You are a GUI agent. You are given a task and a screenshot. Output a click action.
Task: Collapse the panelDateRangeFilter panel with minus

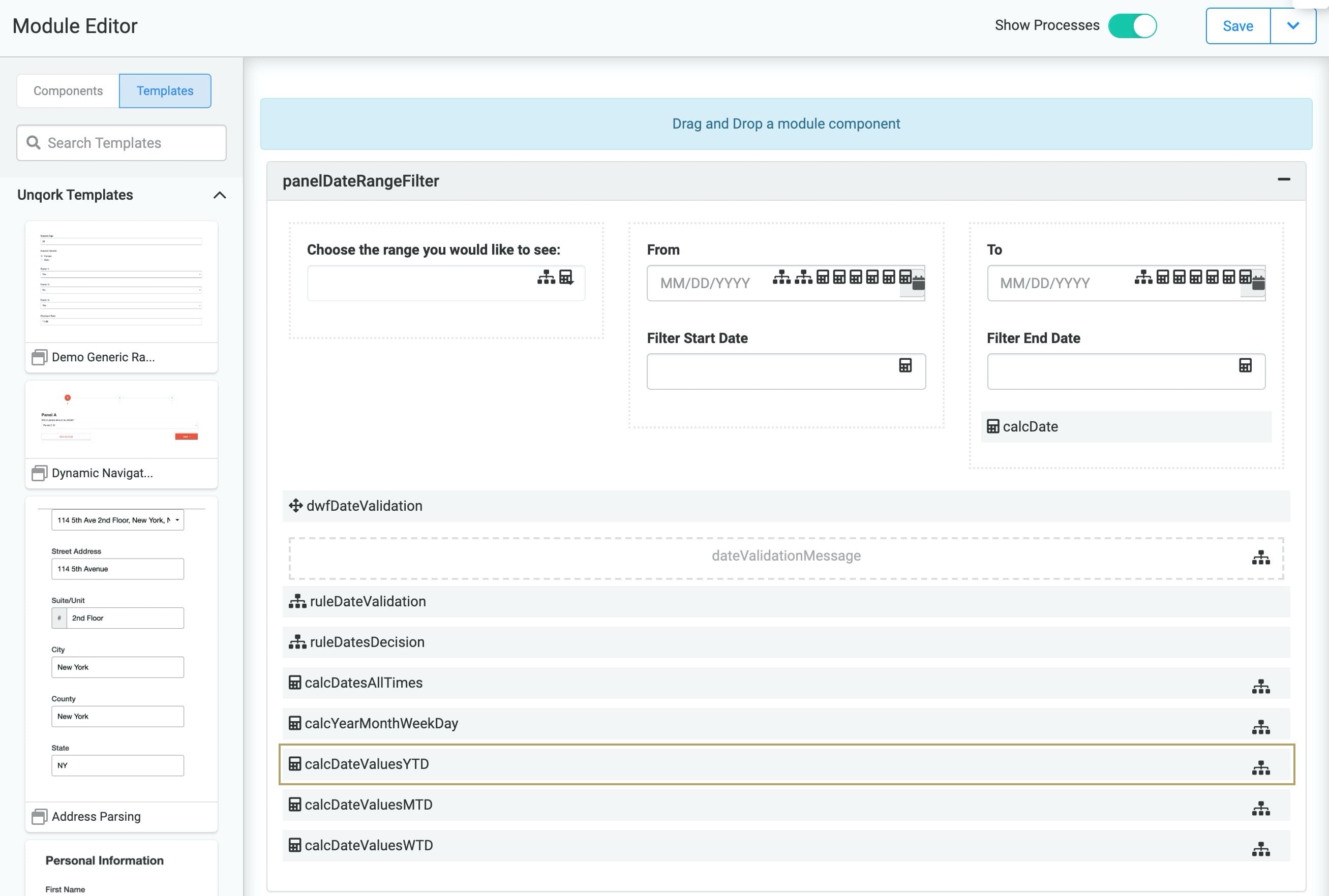tap(1284, 179)
